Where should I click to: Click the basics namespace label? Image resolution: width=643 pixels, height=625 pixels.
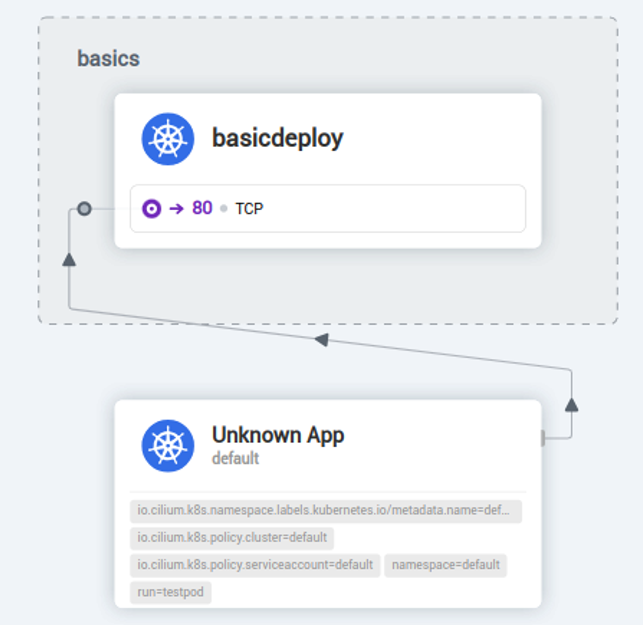pos(108,58)
